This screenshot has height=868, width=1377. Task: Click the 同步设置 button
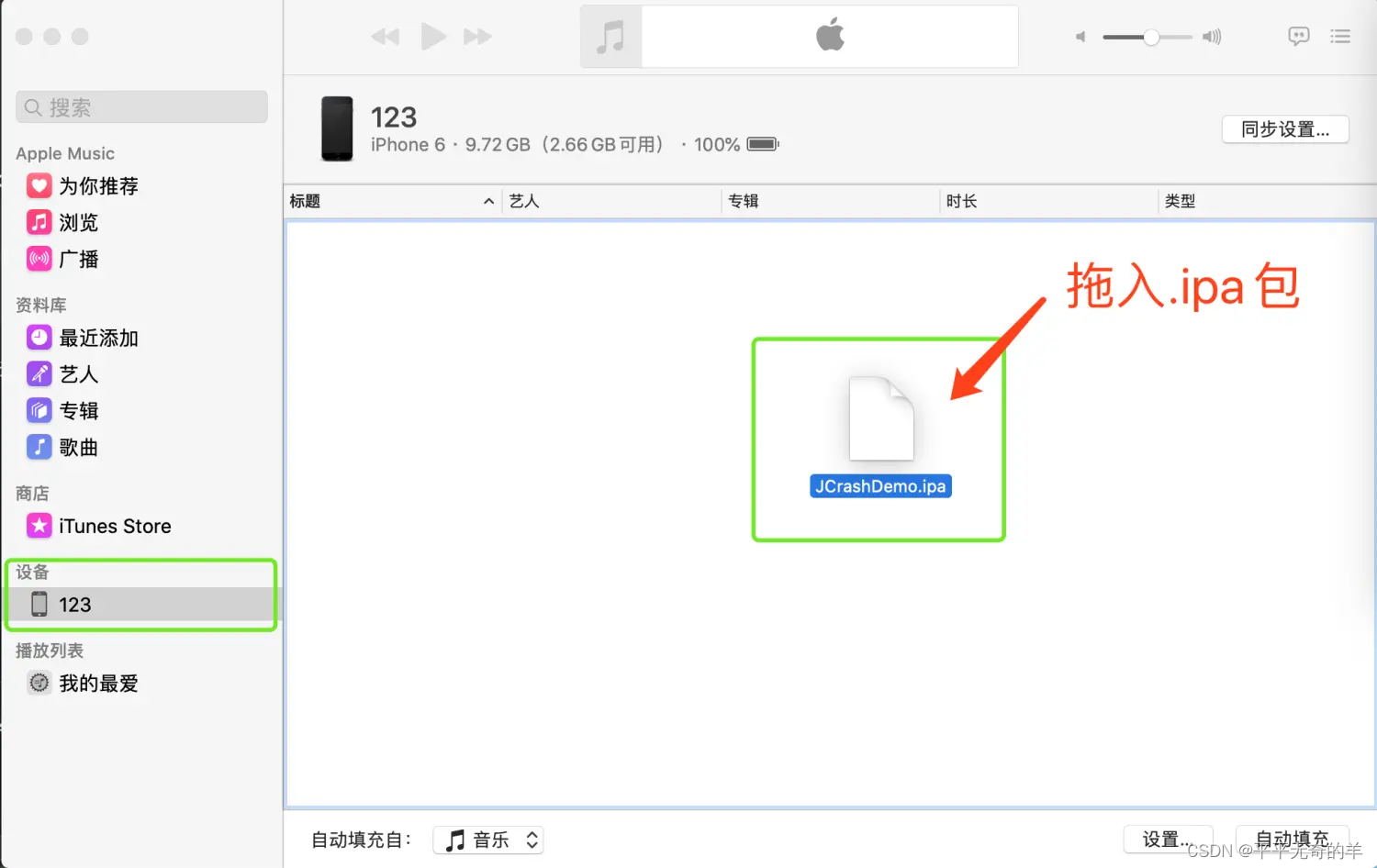click(x=1284, y=128)
